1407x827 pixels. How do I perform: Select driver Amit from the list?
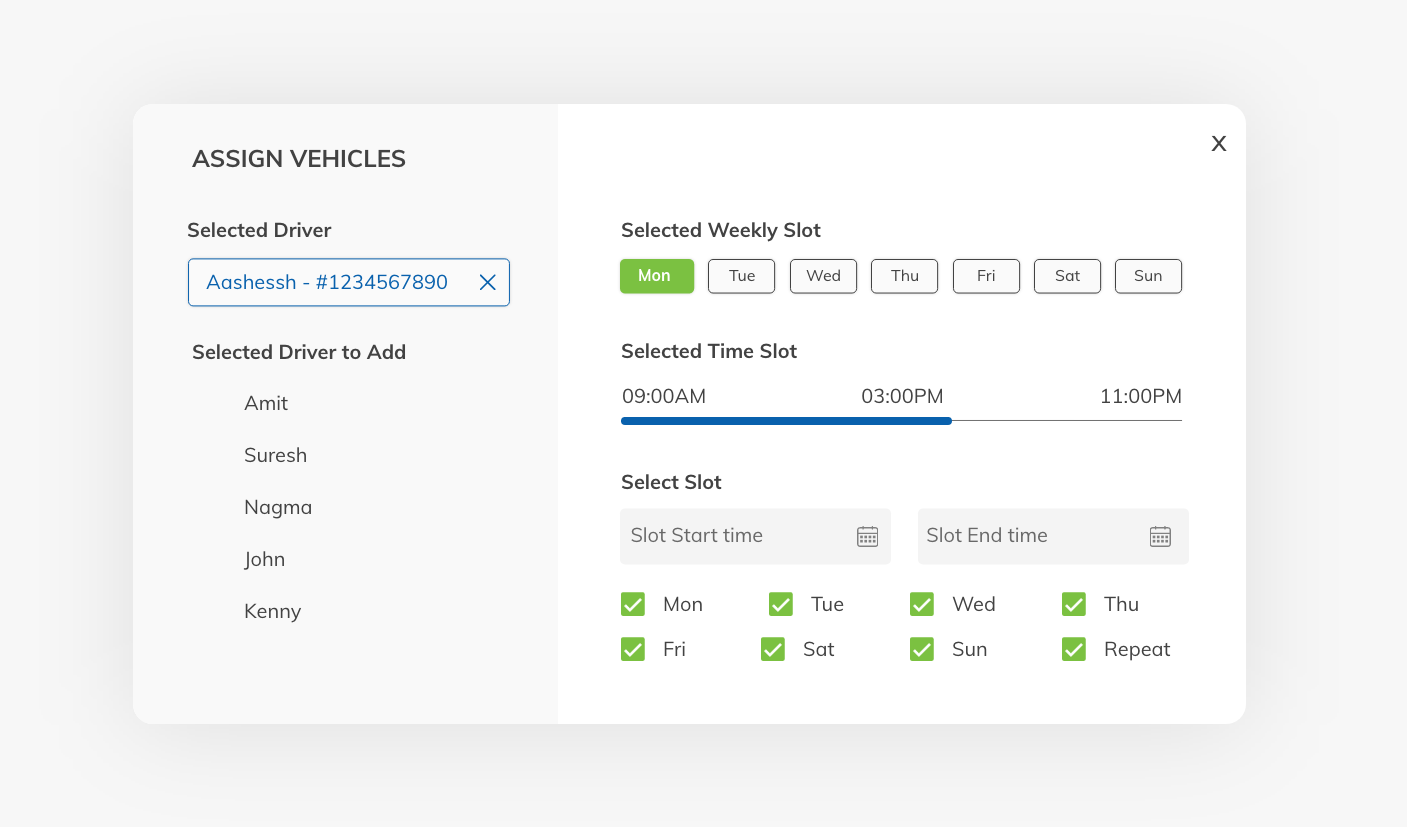pyautogui.click(x=266, y=404)
